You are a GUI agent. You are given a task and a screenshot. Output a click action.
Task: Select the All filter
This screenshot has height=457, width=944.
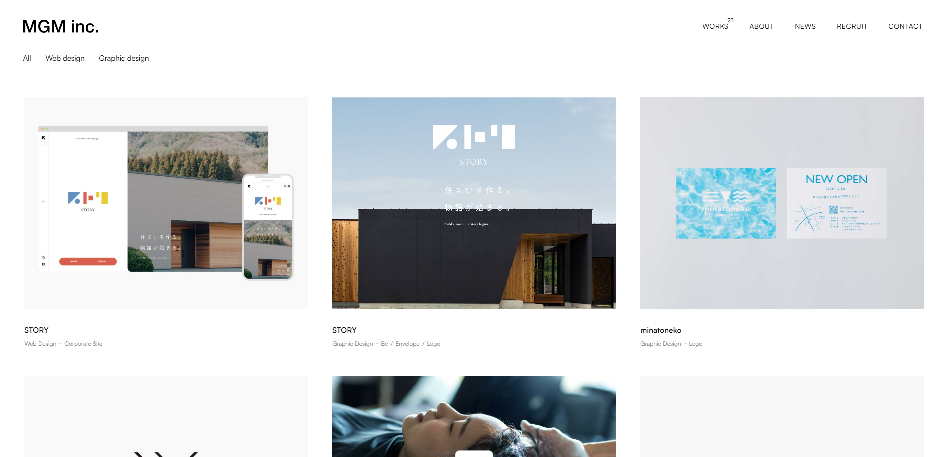pos(27,58)
